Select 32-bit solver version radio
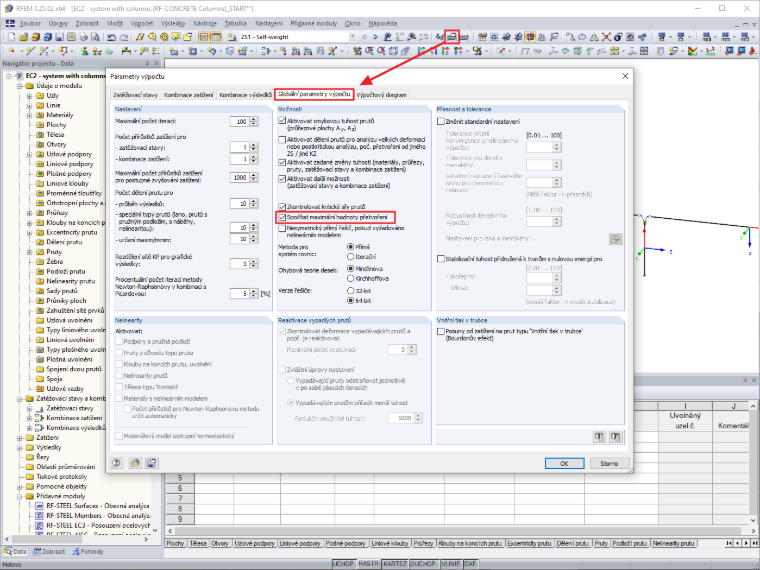The width and height of the screenshot is (760, 570). pos(350,290)
